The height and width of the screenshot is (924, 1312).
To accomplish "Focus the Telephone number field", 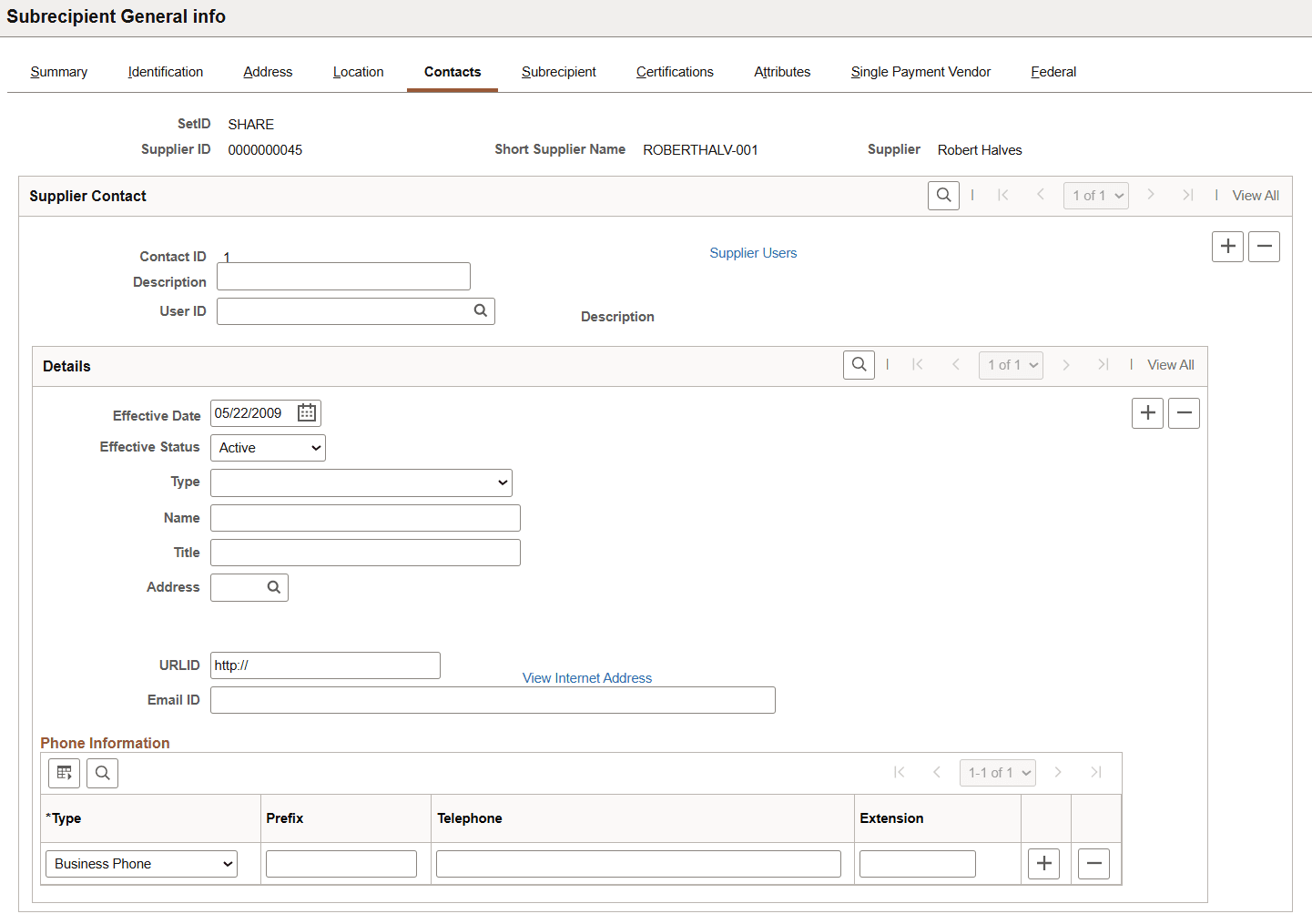I will (x=638, y=864).
